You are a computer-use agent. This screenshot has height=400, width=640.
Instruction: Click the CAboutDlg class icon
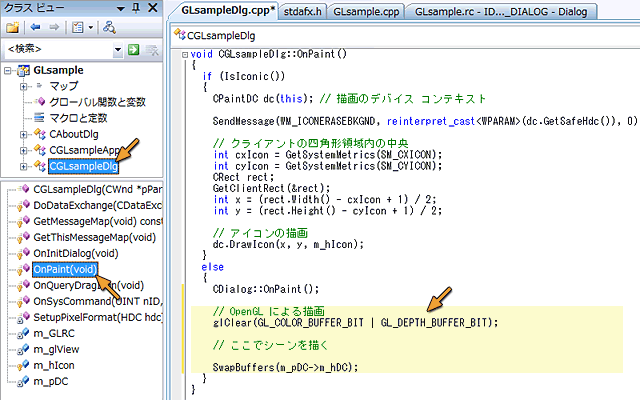pyautogui.click(x=40, y=134)
